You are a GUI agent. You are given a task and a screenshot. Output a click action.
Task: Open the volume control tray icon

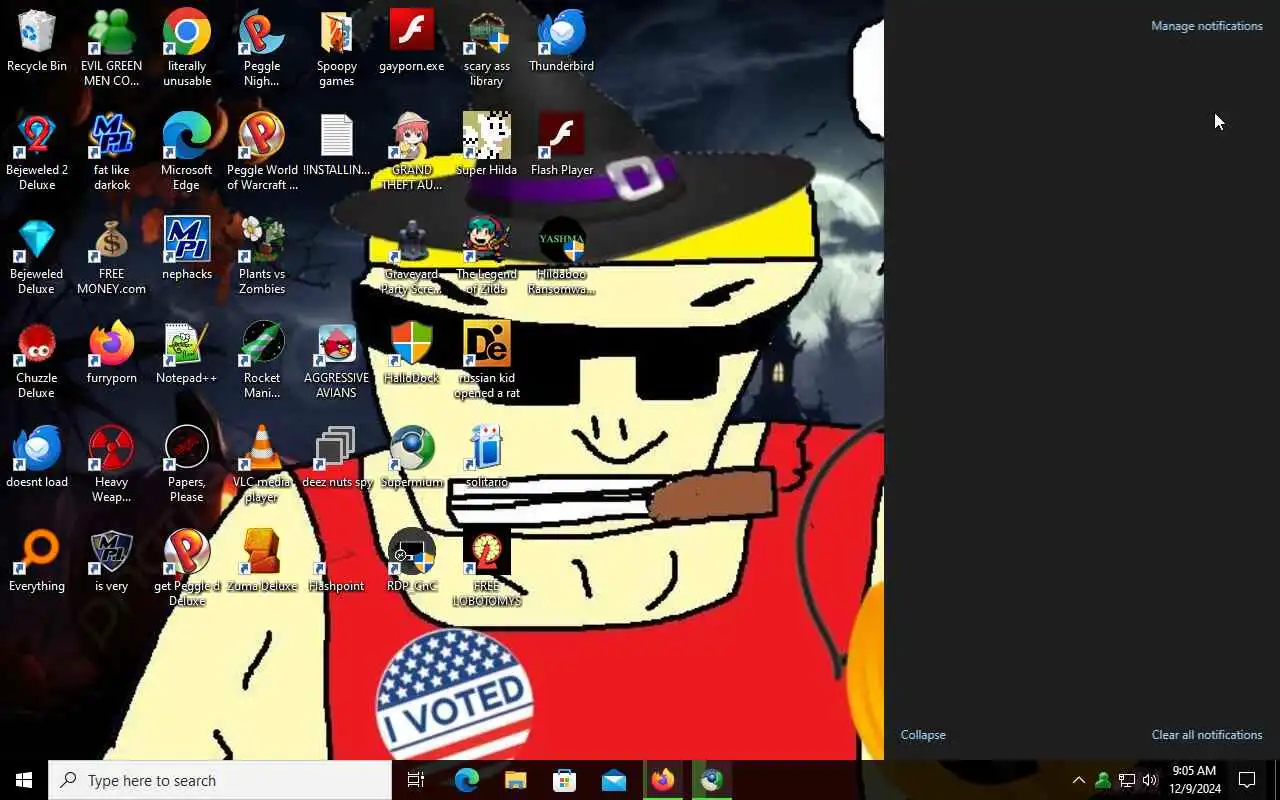pyautogui.click(x=1150, y=780)
